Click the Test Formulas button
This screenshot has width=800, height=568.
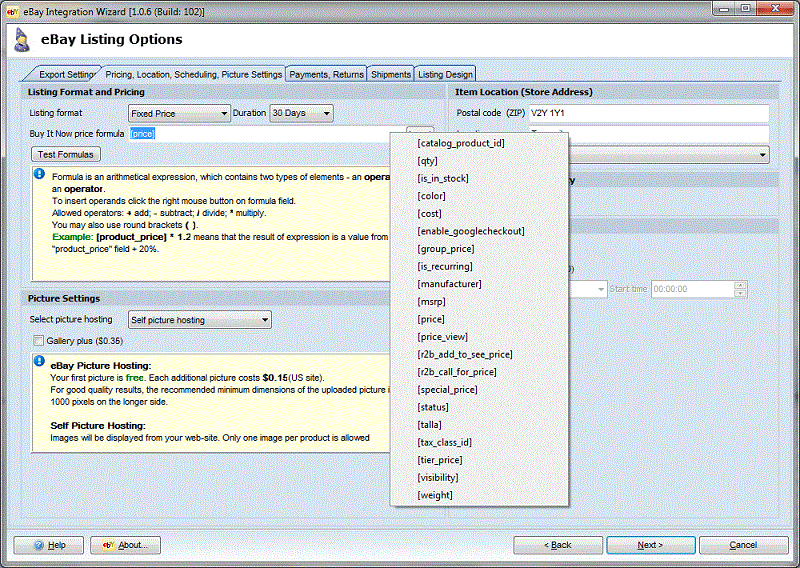pyautogui.click(x=66, y=154)
